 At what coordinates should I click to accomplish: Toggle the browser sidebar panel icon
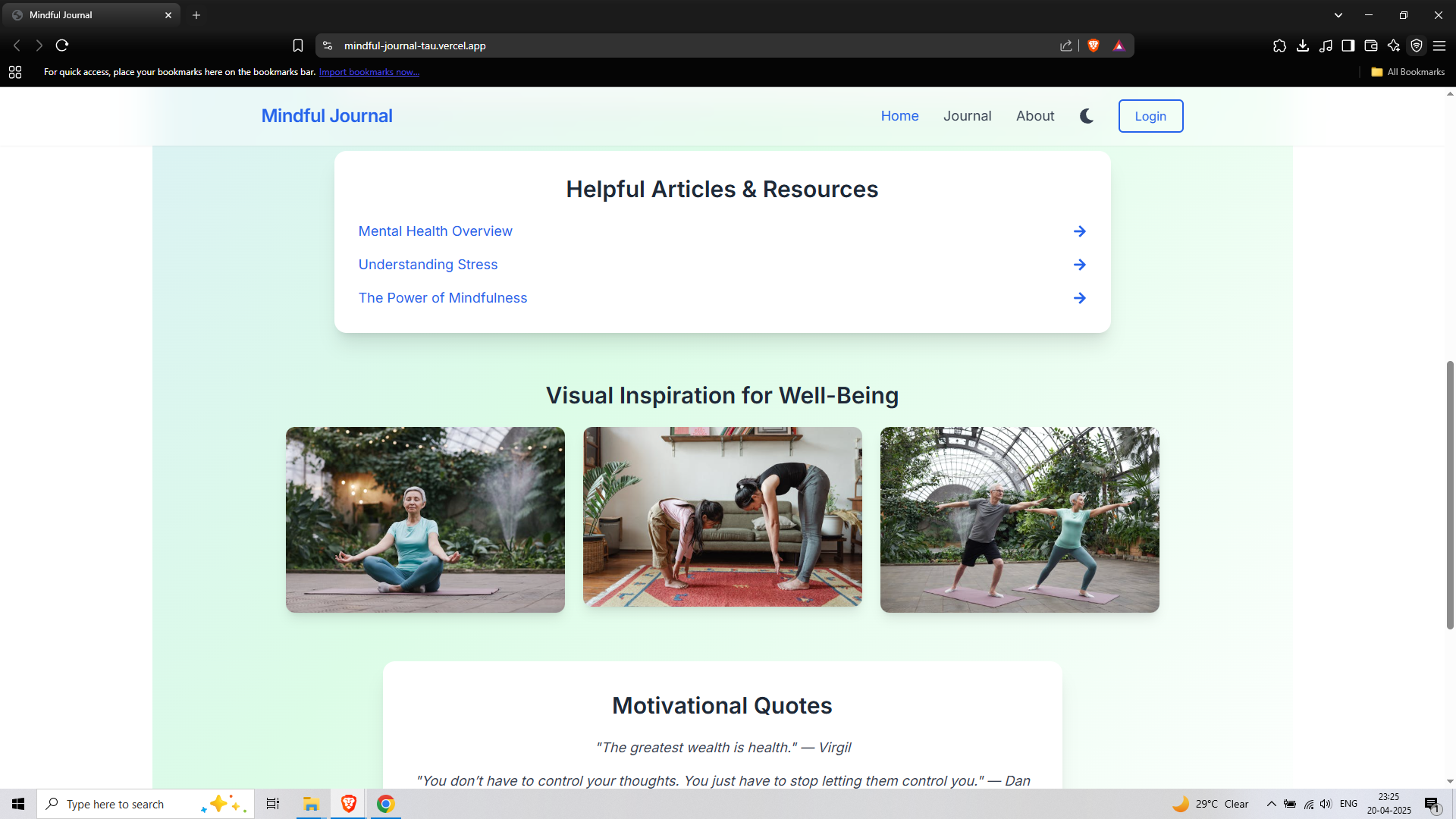pyautogui.click(x=1348, y=45)
